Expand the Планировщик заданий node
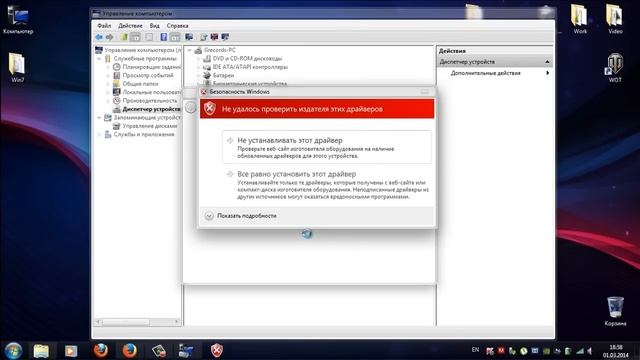640x360 pixels. pyautogui.click(x=108, y=67)
